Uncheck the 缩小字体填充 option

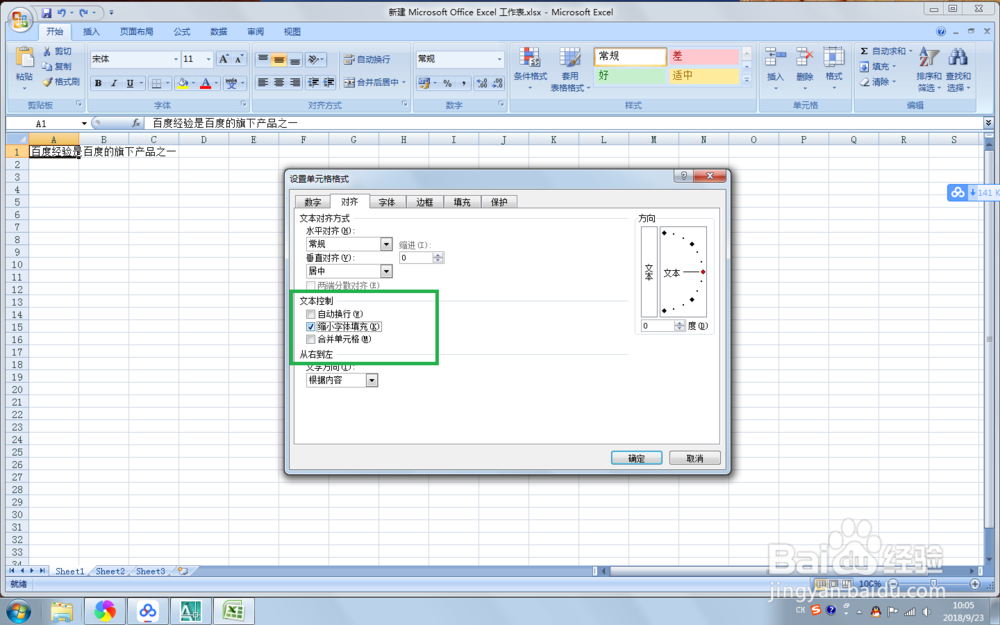[311, 326]
